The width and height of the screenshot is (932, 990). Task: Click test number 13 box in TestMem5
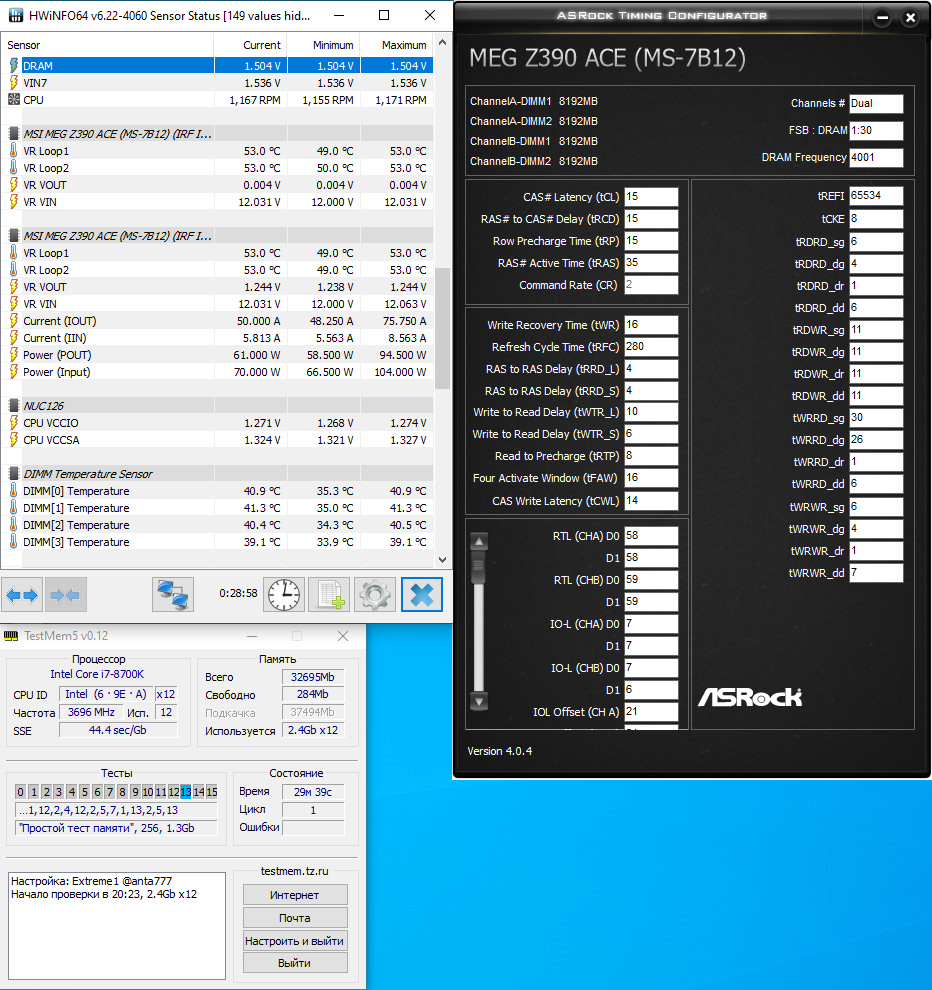(186, 792)
